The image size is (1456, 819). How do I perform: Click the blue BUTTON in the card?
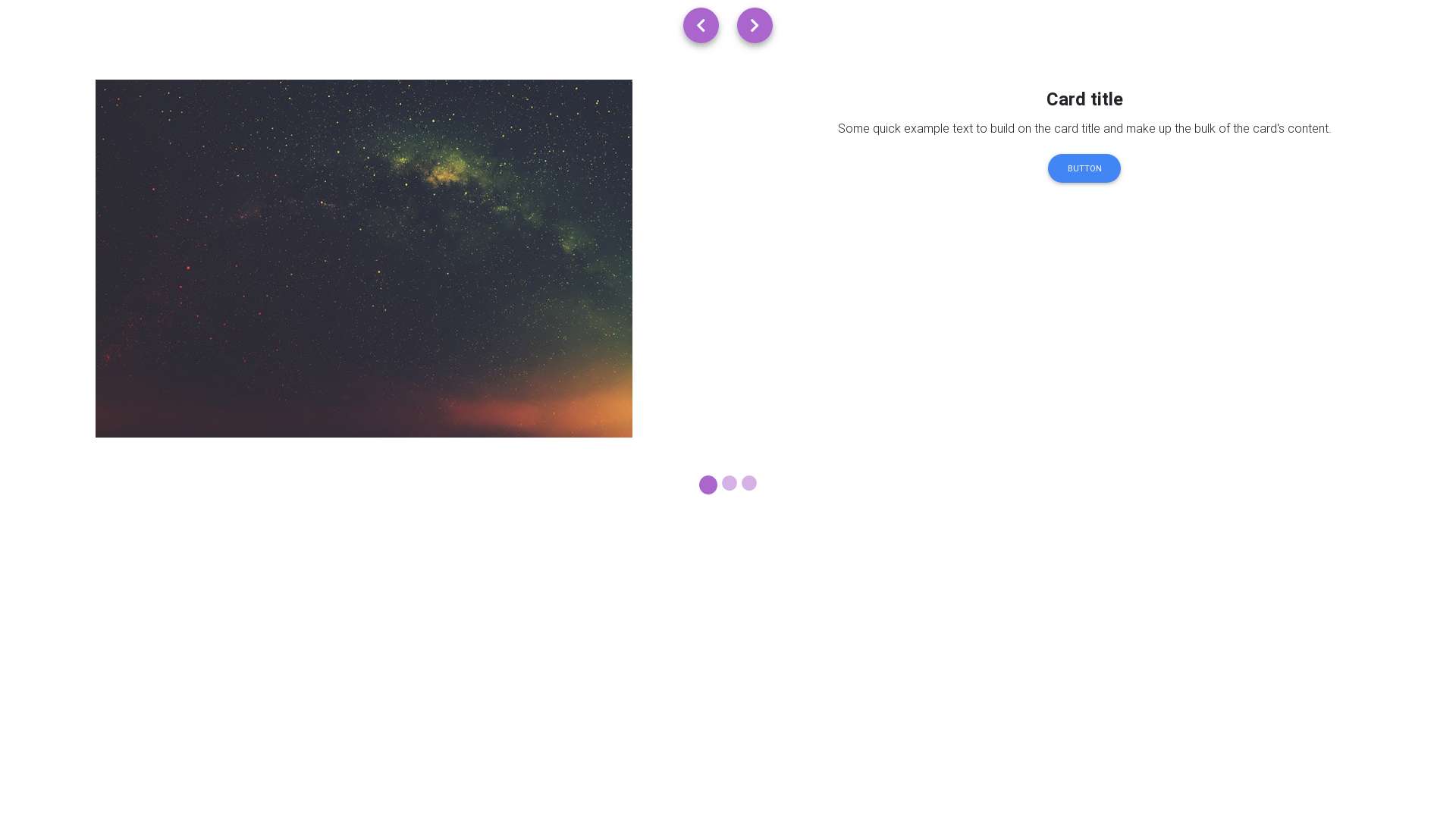[x=1084, y=168]
